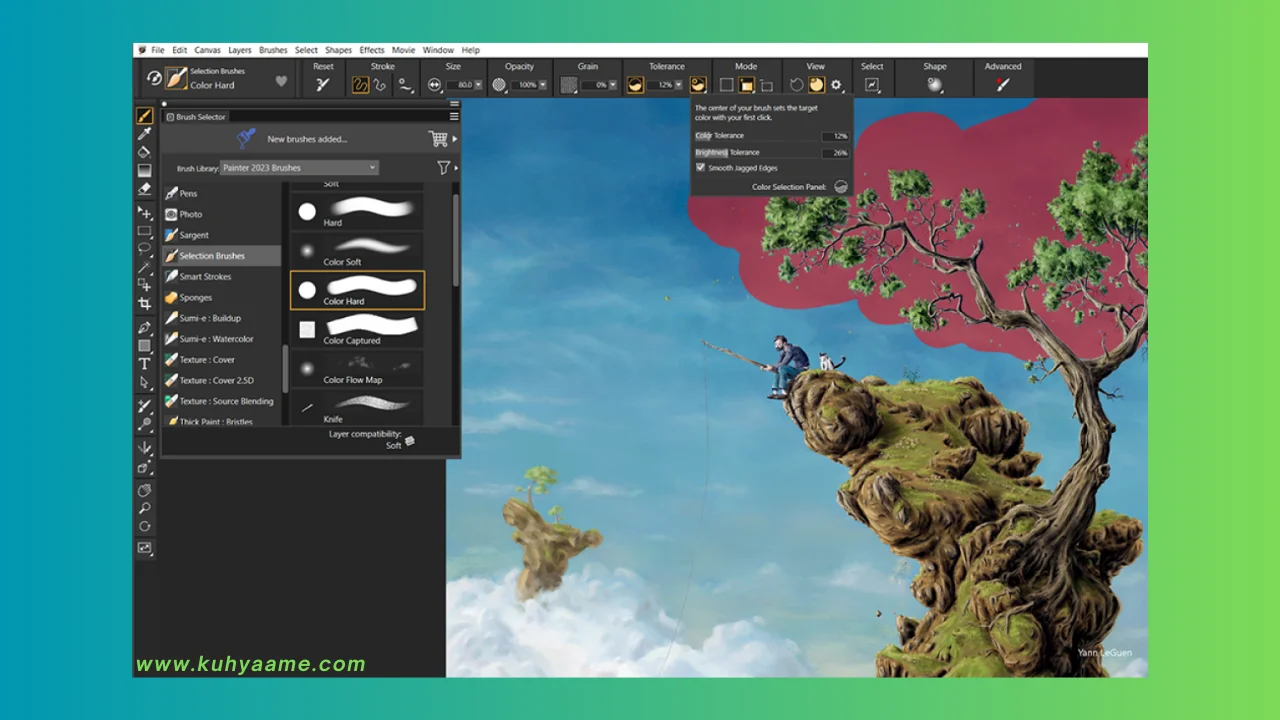Screen dimensions: 1280x720
Task: Select the Grabber hand tool
Action: click(x=144, y=490)
